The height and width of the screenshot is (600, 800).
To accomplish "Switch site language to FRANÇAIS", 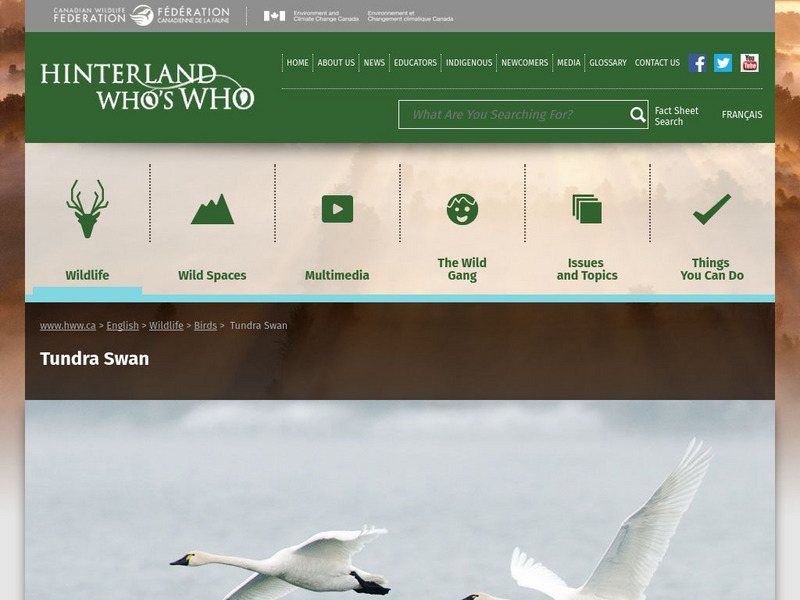I will click(742, 115).
